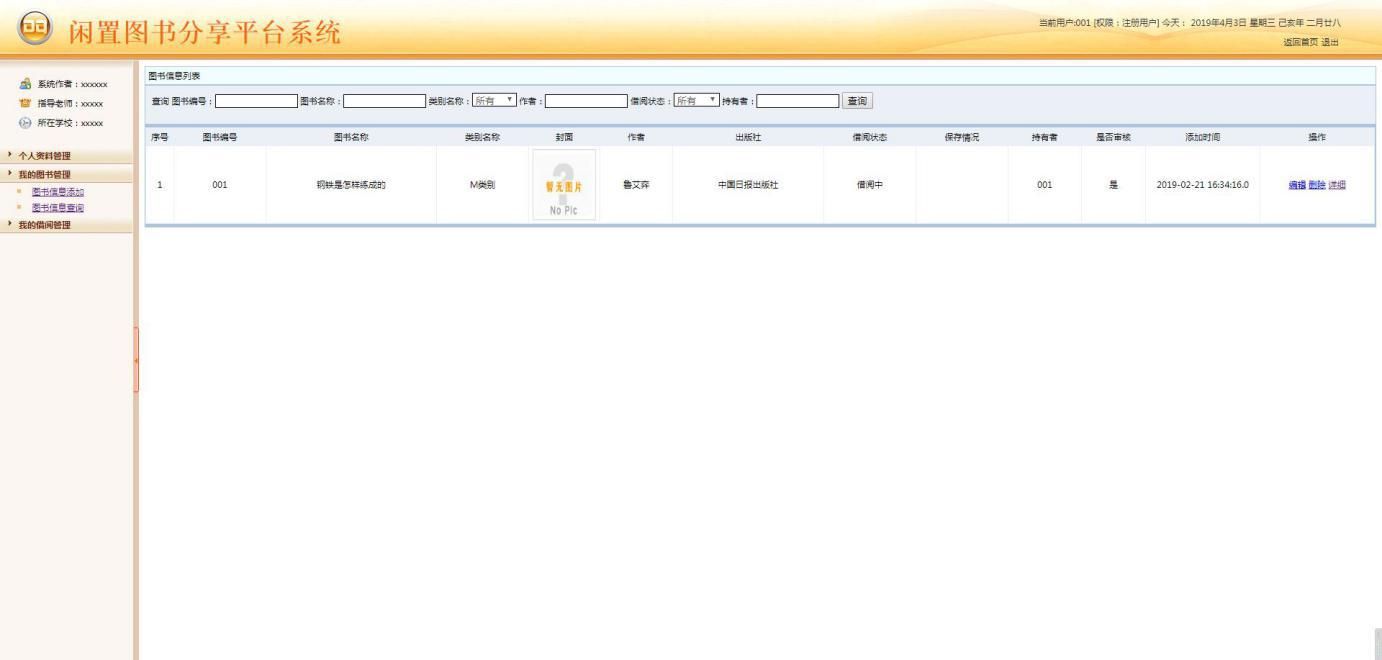Viewport: 1382px width, 660px height.
Task: Click the 所在学校 clock icon
Action: click(x=24, y=122)
